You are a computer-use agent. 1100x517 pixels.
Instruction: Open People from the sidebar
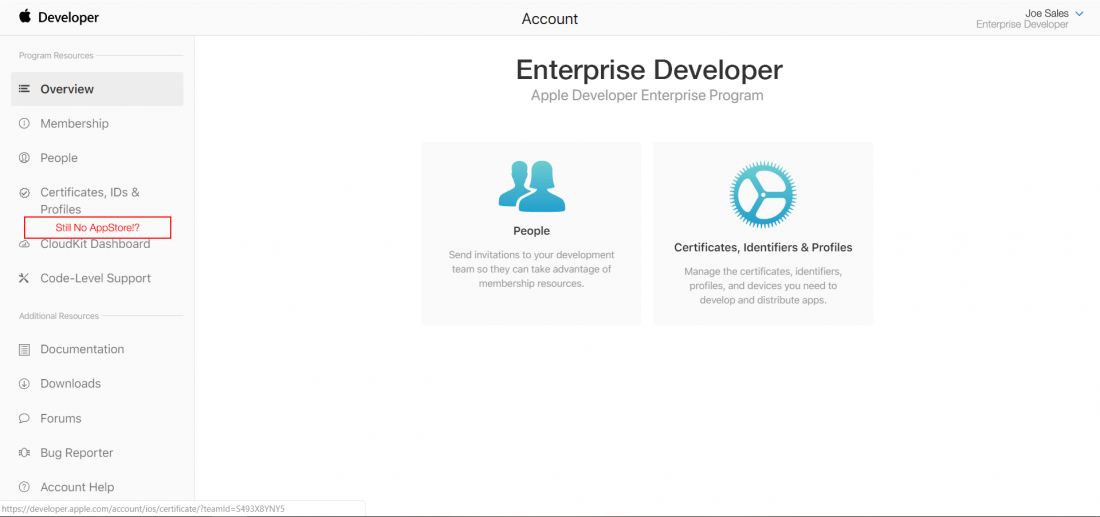click(59, 158)
